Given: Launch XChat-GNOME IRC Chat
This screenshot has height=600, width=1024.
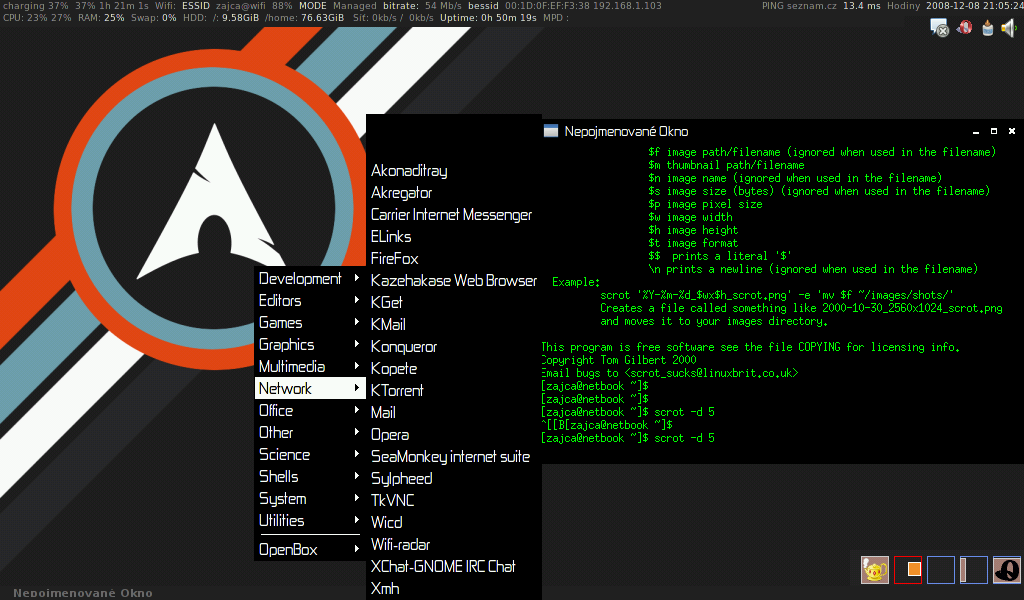Looking at the screenshot, I should 454,566.
